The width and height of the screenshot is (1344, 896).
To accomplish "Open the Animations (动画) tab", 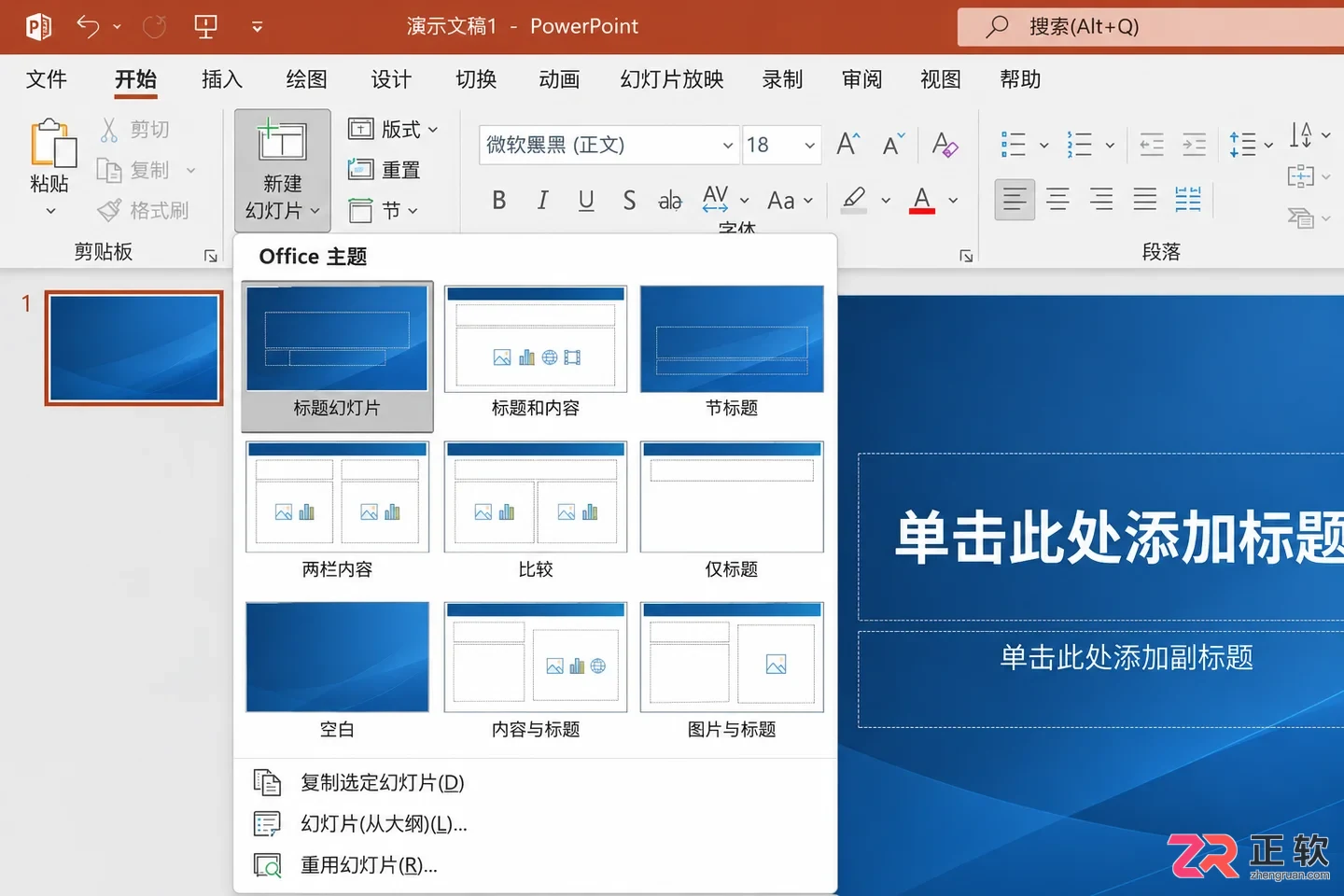I will [x=559, y=79].
